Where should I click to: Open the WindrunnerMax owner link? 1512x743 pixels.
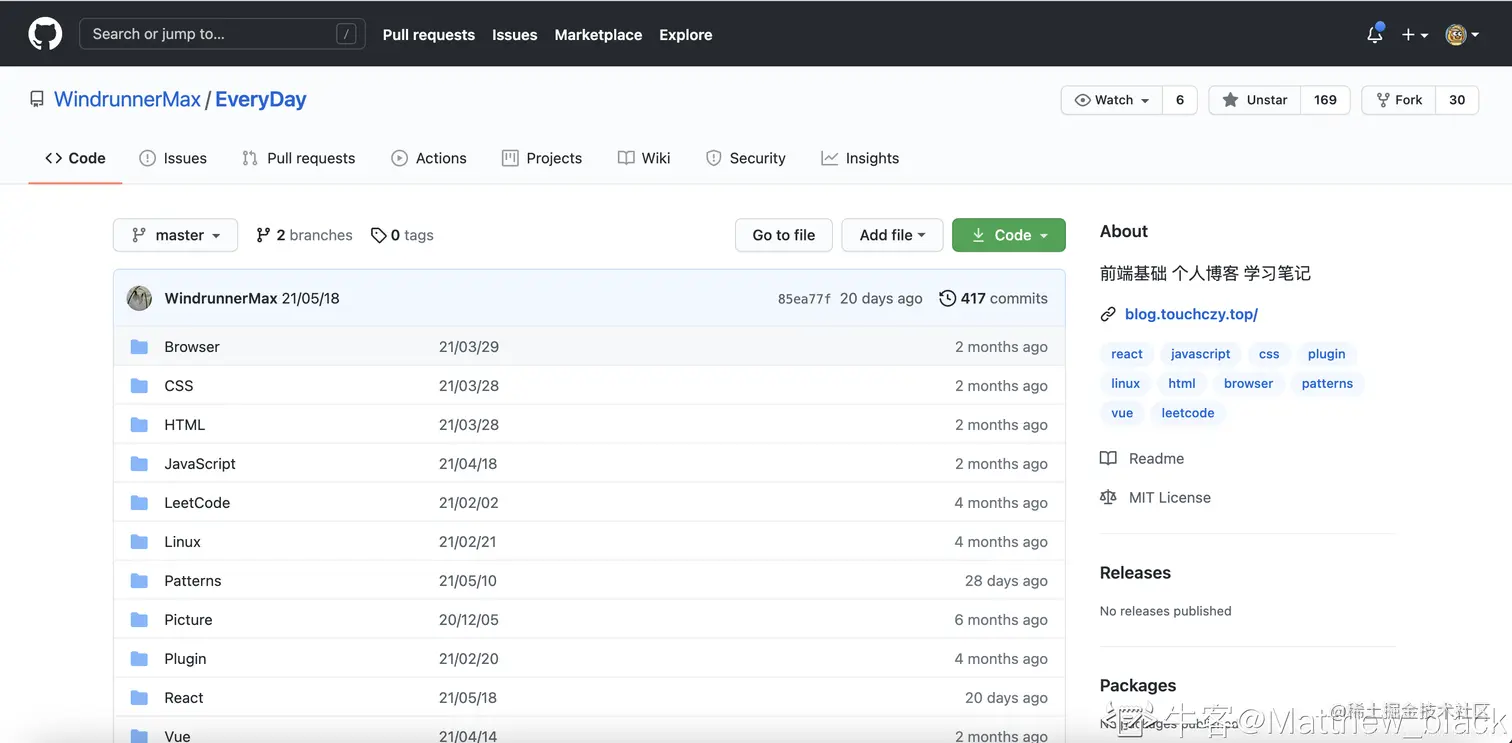pos(128,99)
